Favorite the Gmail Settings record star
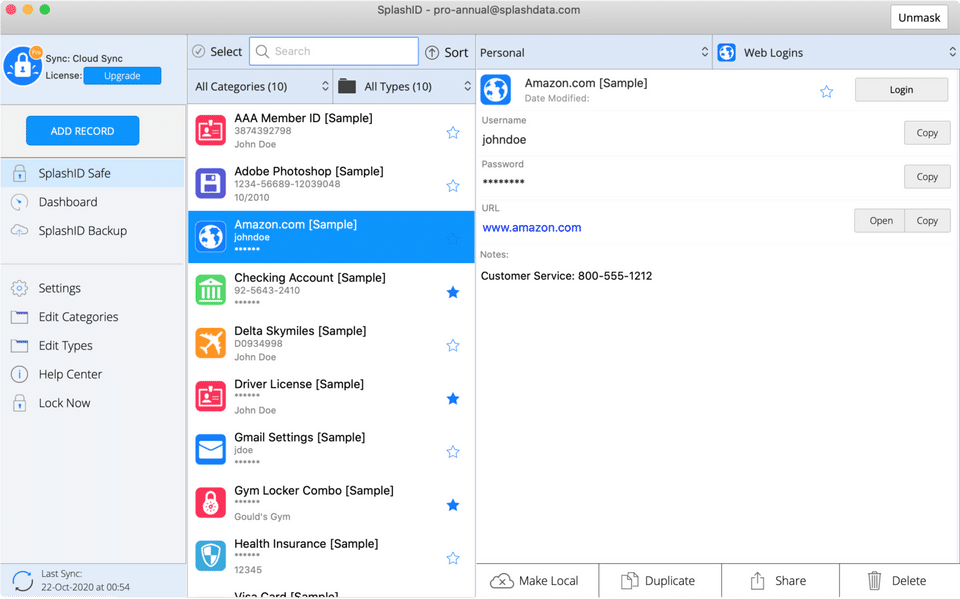Image resolution: width=960 pixels, height=599 pixels. point(453,452)
